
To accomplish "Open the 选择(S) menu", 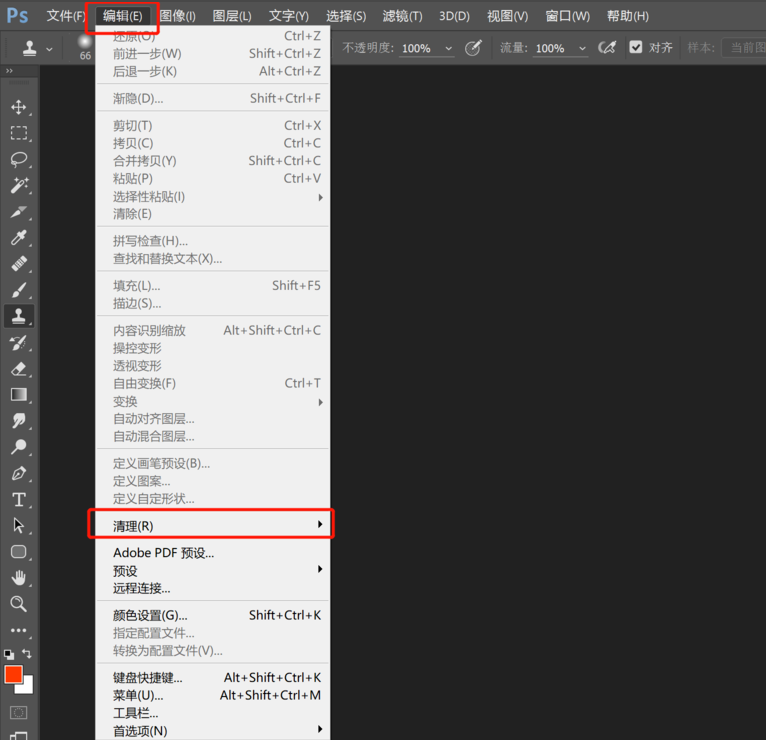I will (x=345, y=16).
